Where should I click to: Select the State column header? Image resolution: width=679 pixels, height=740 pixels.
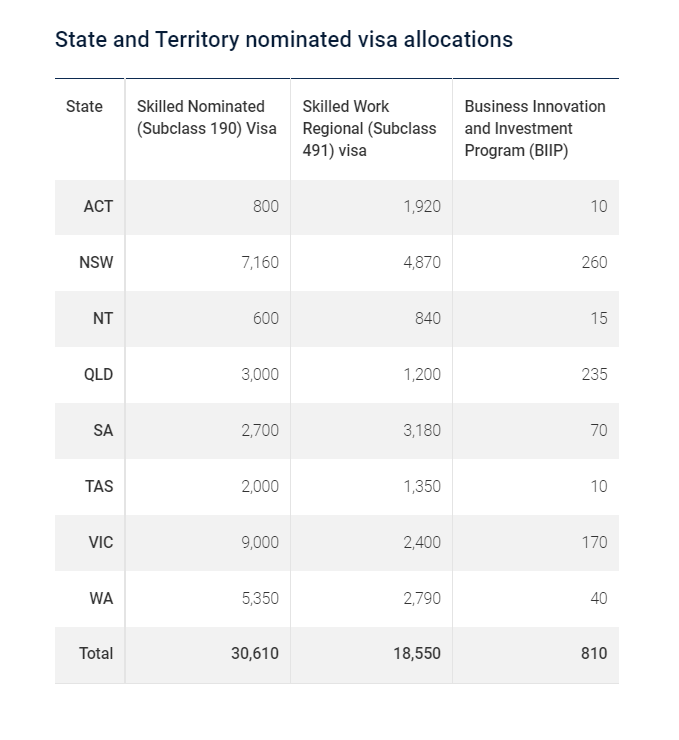[x=84, y=107]
